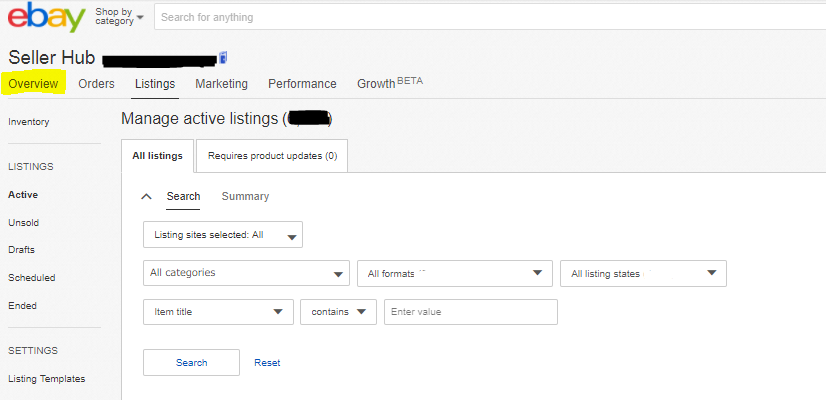
Task: Click the eBay logo
Action: [47, 18]
